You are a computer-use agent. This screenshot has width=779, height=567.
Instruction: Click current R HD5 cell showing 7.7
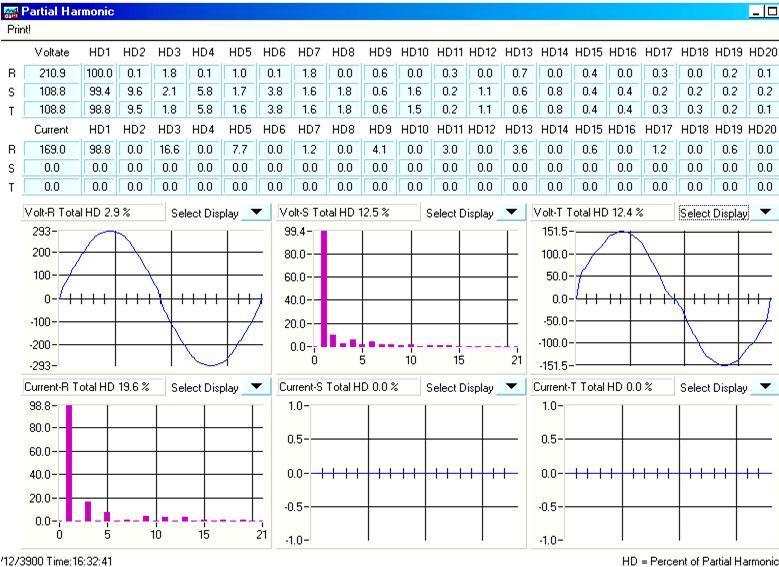(239, 150)
